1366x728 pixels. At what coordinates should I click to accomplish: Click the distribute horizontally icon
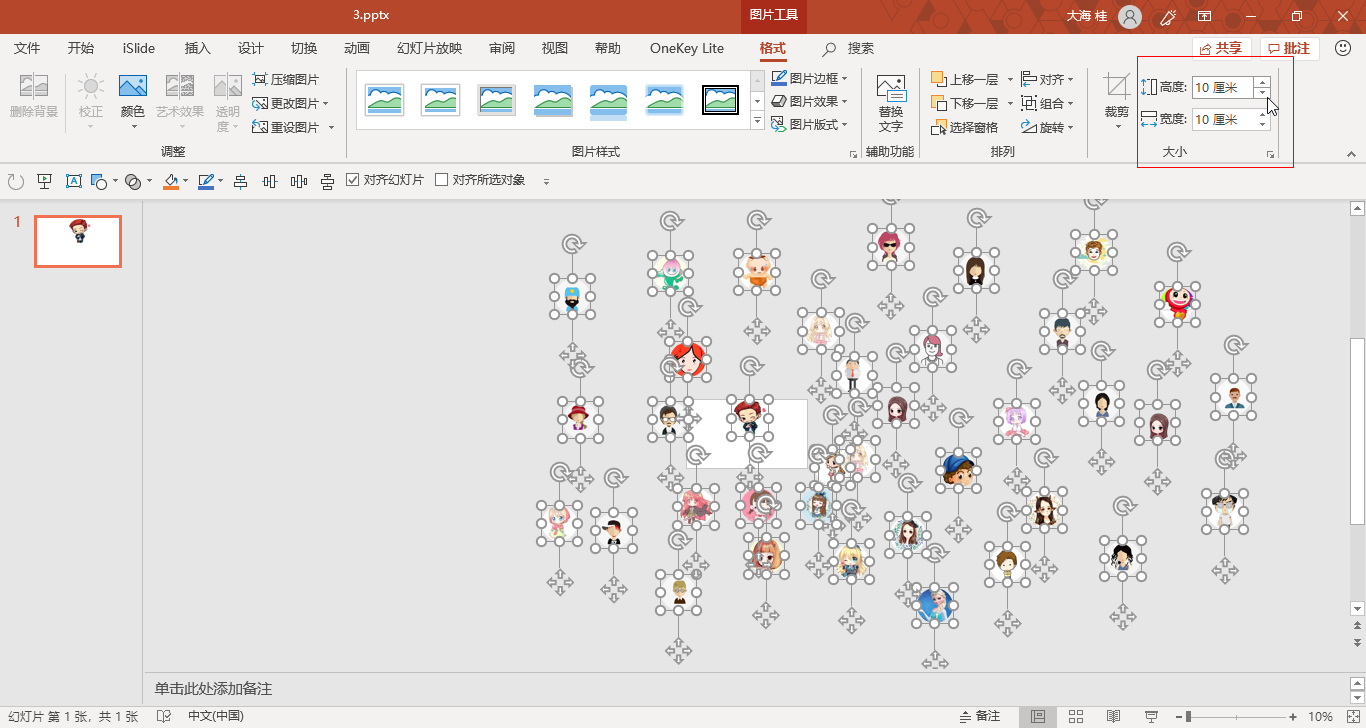coord(298,181)
